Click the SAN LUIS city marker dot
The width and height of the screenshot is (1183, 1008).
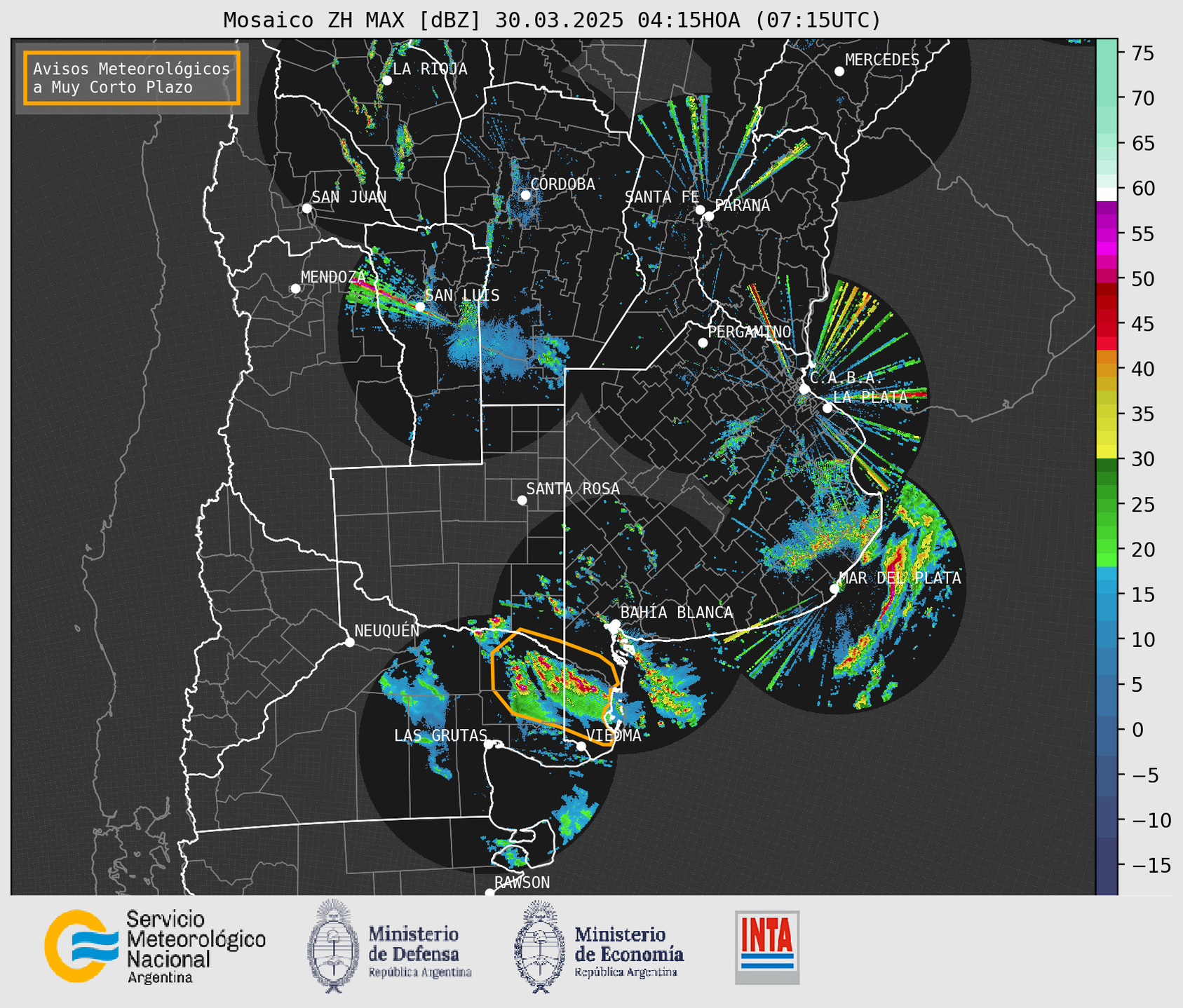pyautogui.click(x=419, y=306)
